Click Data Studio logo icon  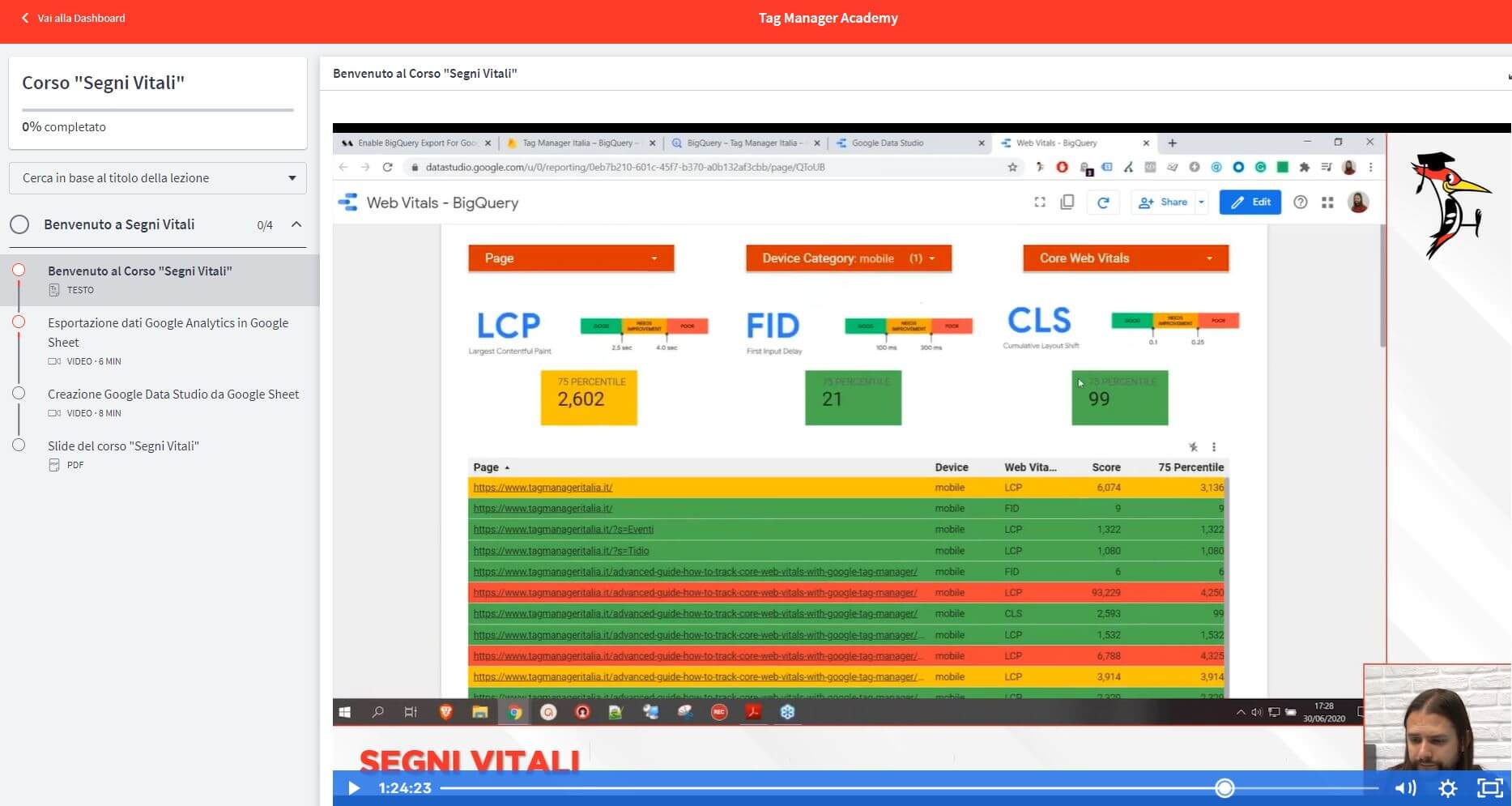(347, 203)
